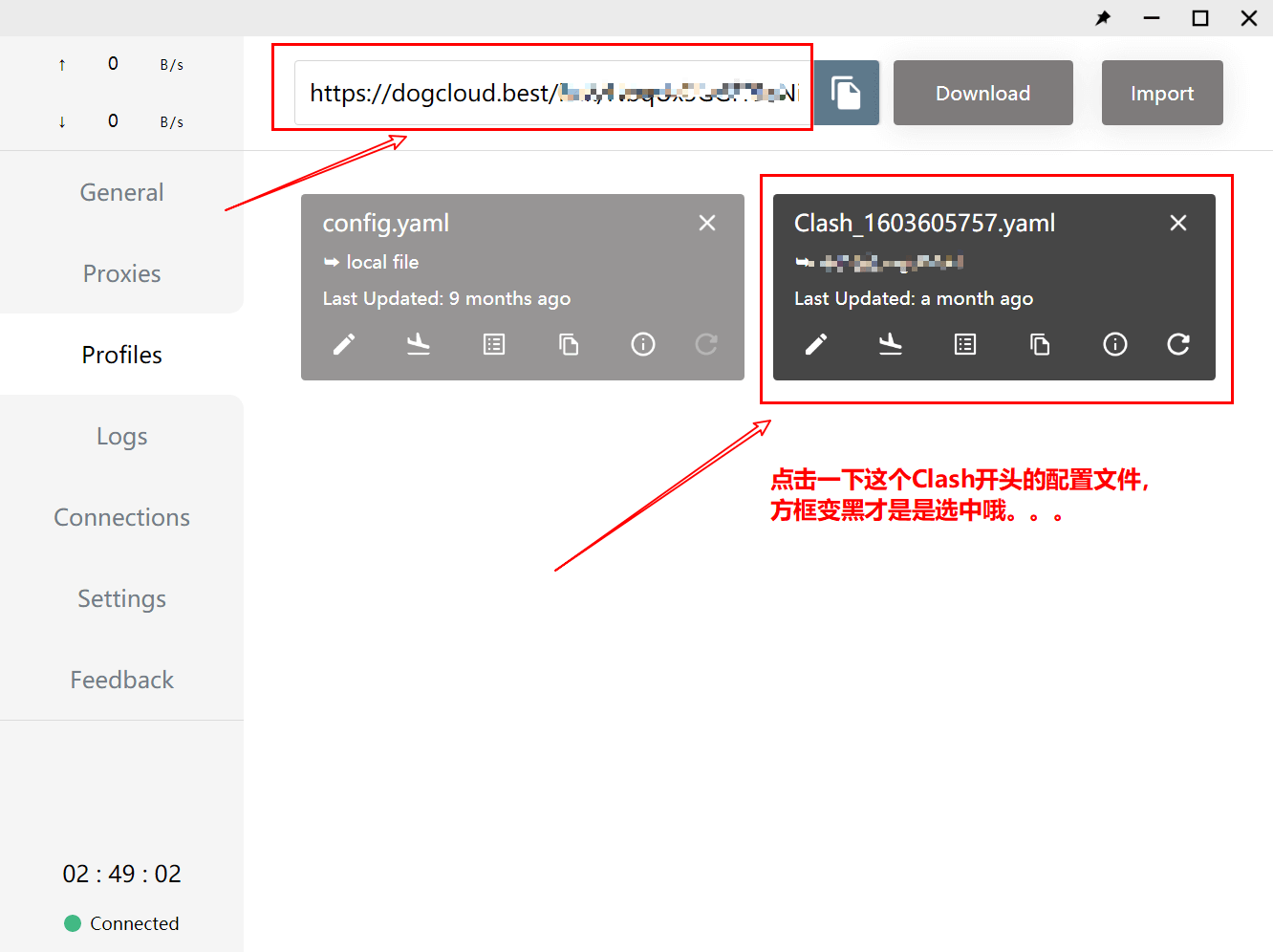Open the Feedback tab

(121, 680)
